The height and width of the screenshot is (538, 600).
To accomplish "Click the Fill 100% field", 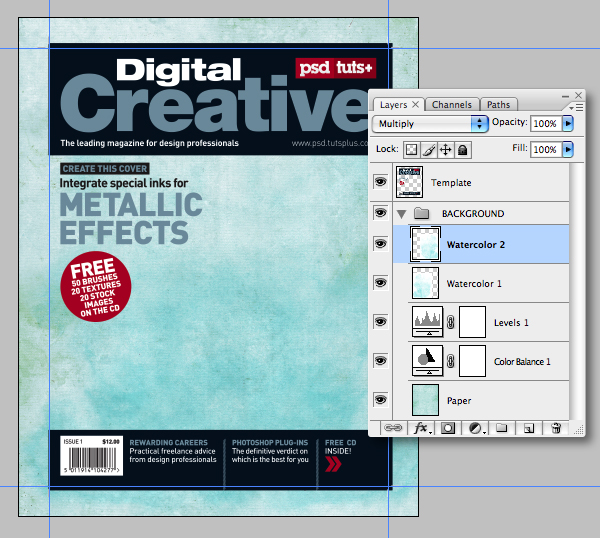I will [546, 149].
